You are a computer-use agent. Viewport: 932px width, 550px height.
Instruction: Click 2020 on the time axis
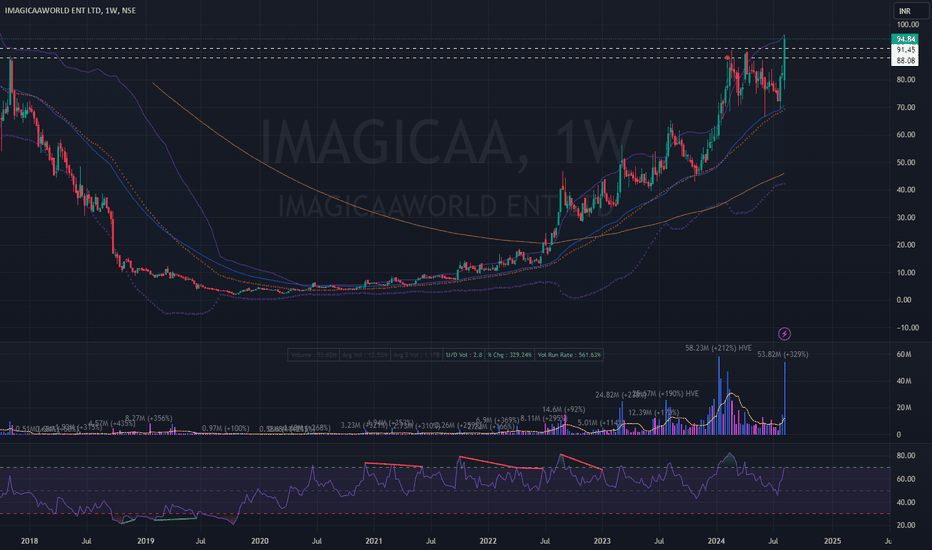[x=260, y=541]
